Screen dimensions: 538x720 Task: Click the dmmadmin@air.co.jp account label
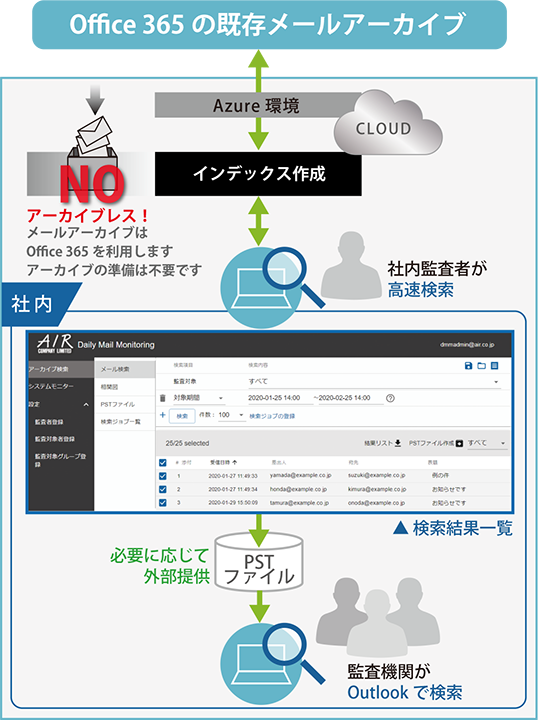click(466, 345)
